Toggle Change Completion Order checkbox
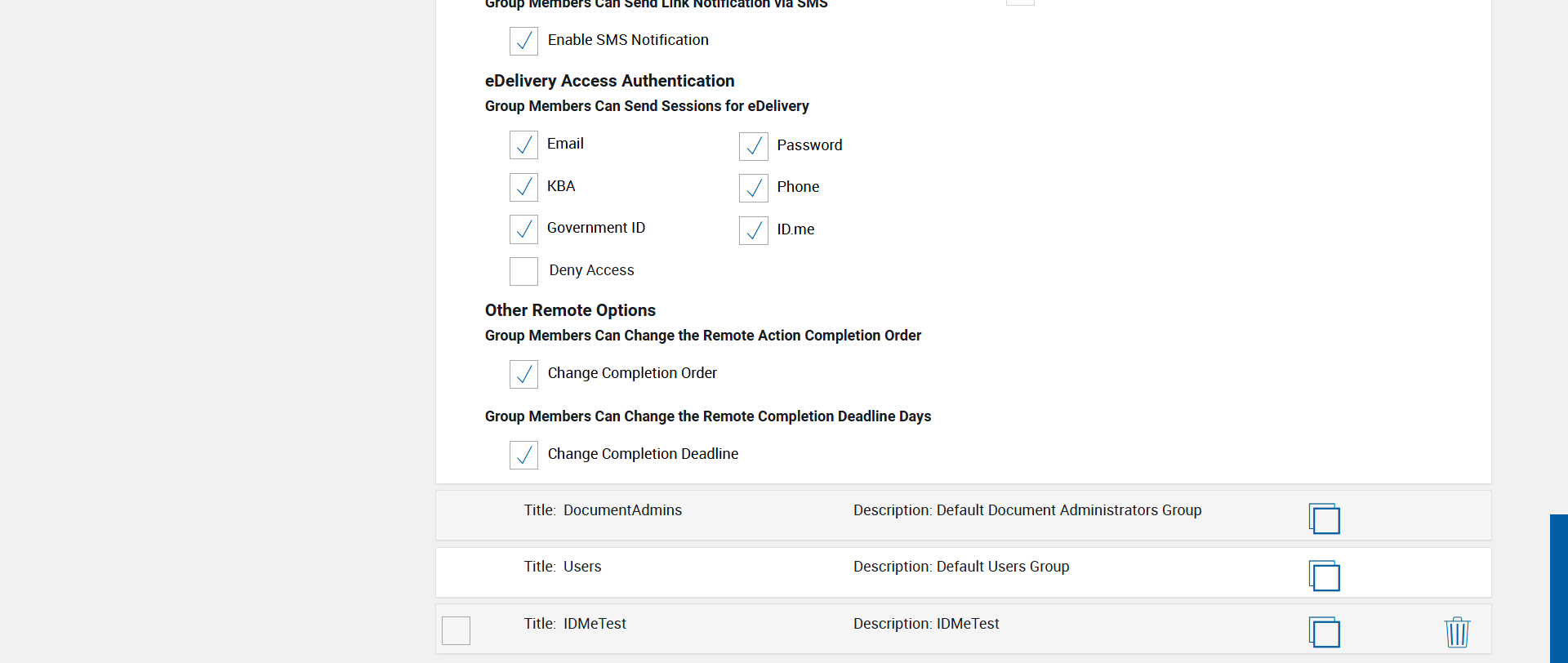This screenshot has width=1568, height=663. point(523,374)
